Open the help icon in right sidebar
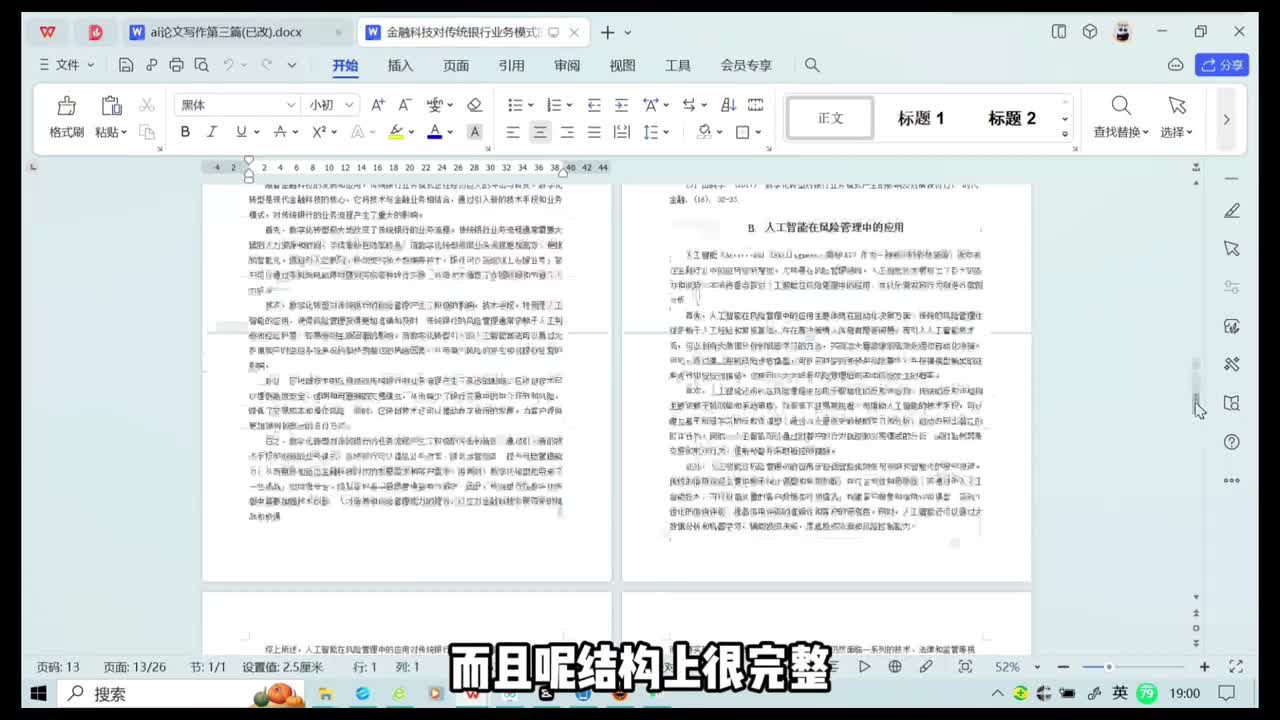This screenshot has height=720, width=1280. [x=1232, y=442]
